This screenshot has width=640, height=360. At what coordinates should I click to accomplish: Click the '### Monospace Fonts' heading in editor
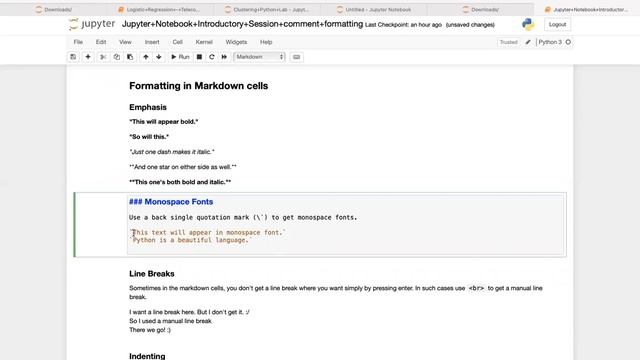pos(171,202)
